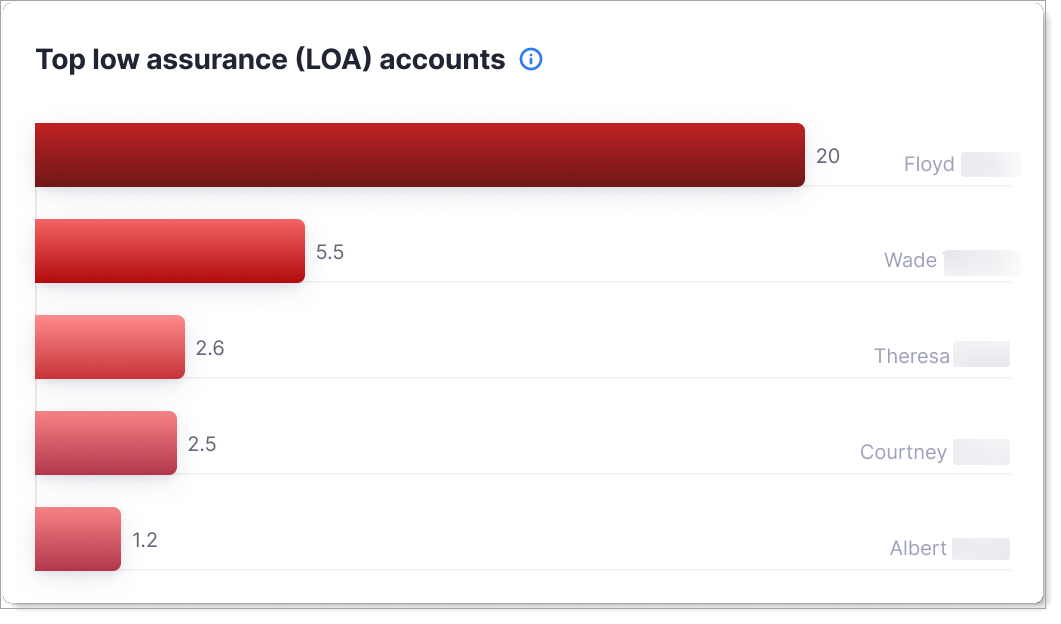Click Courtney's bar segment
This screenshot has height=624, width=1061.
(x=106, y=443)
